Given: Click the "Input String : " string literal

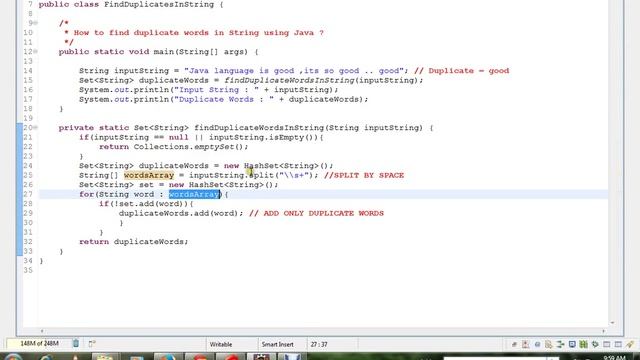Looking at the screenshot, I should [x=217, y=90].
